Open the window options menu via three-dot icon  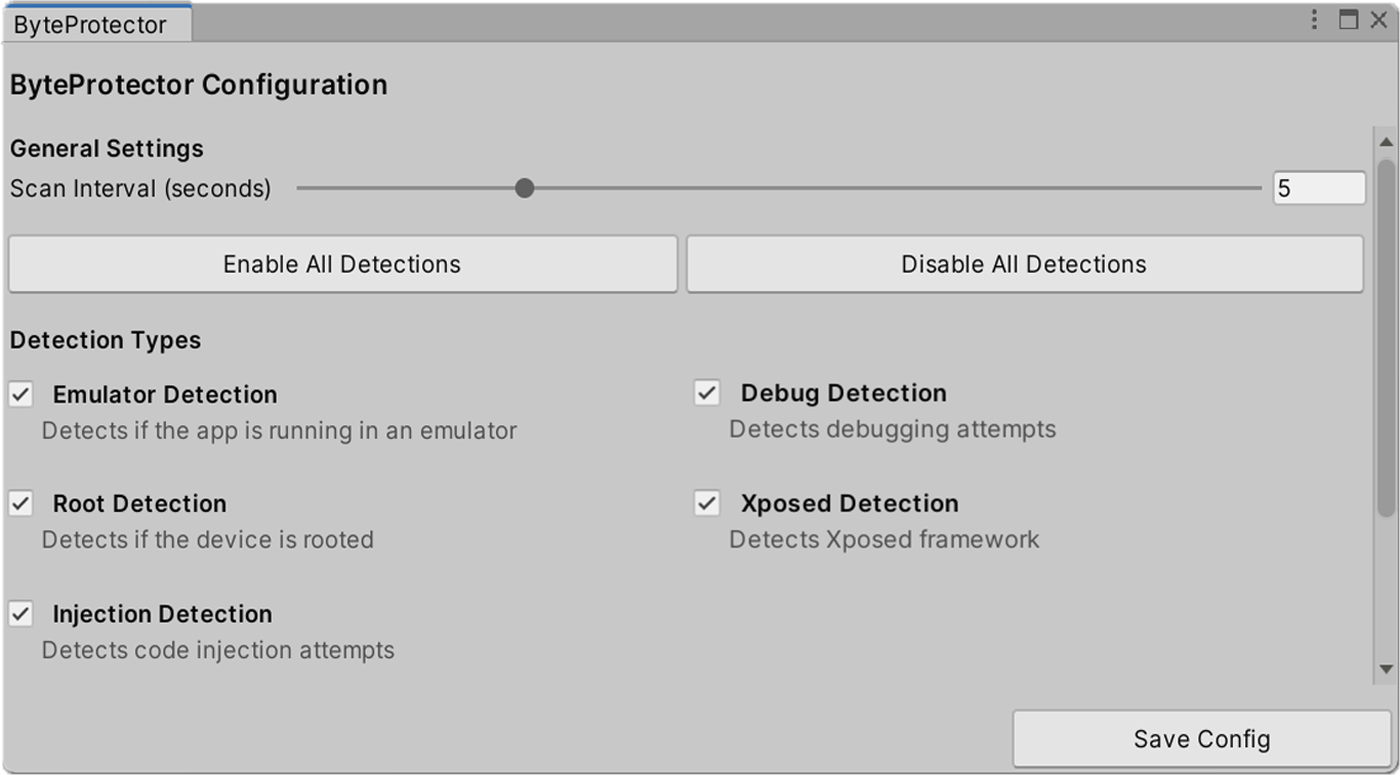pos(1315,18)
